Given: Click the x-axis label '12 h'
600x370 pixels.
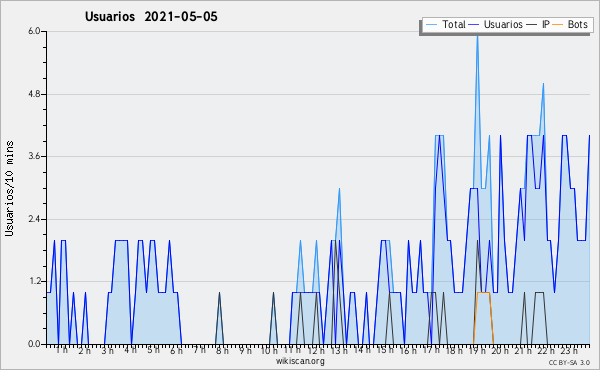Looking at the screenshot, I should tap(315, 350).
